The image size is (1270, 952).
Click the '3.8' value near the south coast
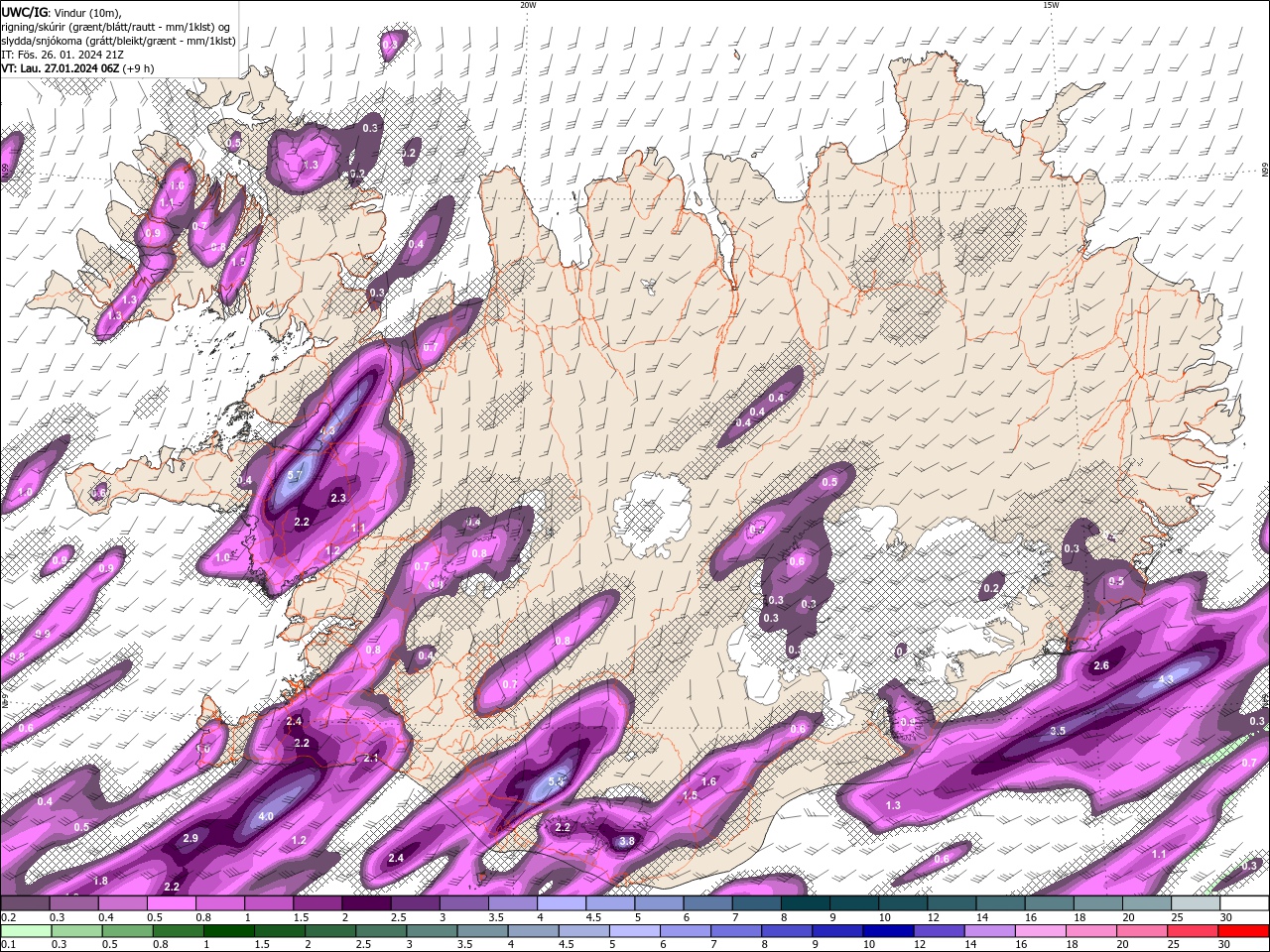(x=626, y=841)
